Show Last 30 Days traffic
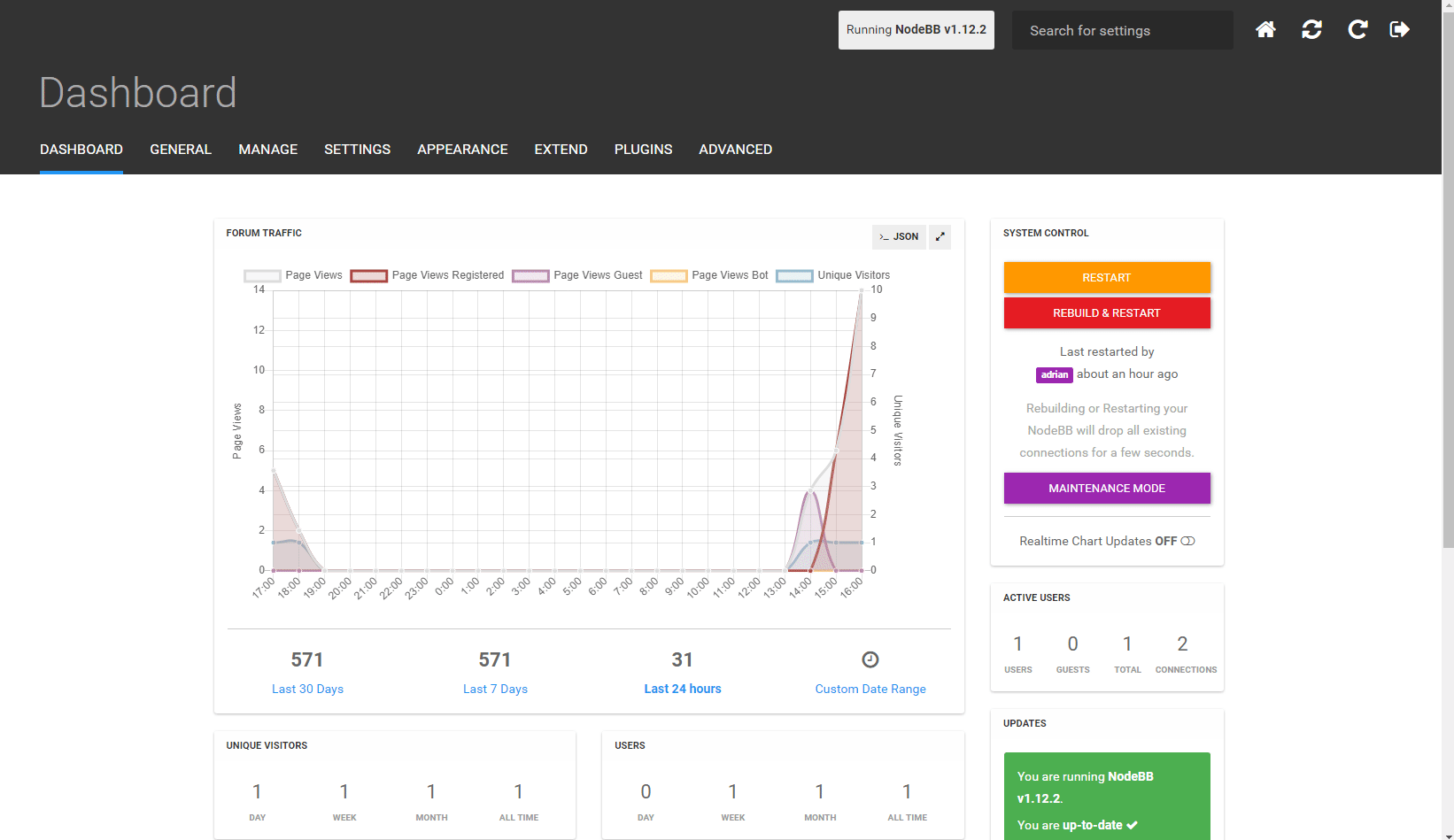 307,689
